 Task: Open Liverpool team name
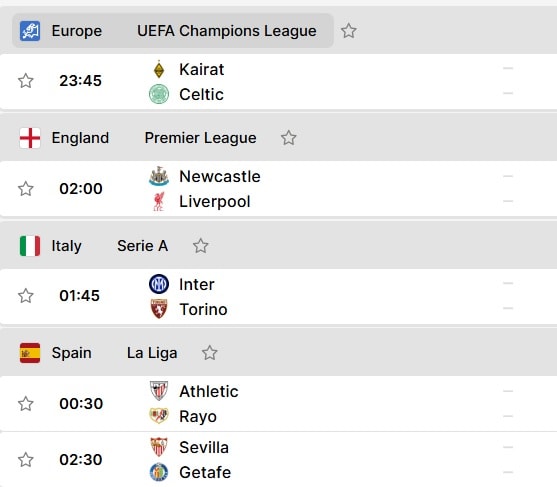(215, 201)
